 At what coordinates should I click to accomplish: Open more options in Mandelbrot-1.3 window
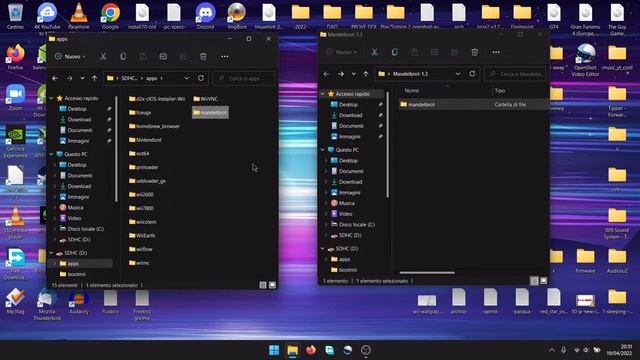click(x=496, y=52)
